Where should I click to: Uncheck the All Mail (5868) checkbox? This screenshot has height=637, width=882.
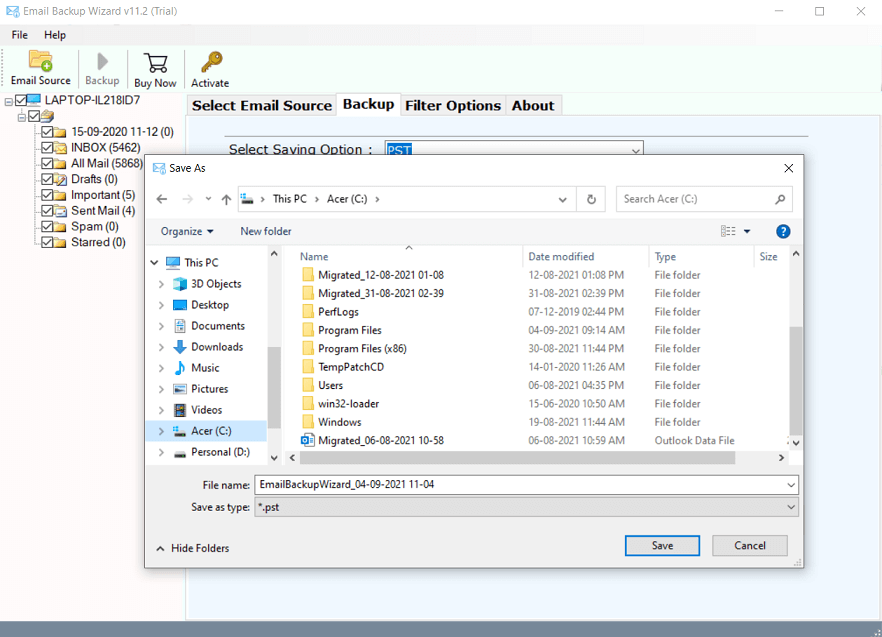[47, 163]
